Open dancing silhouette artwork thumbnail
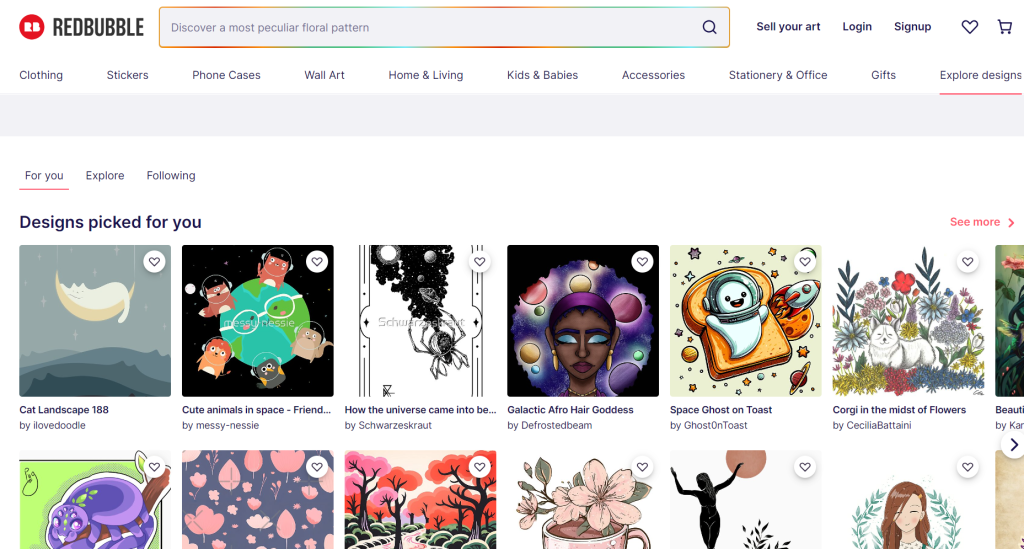 (x=746, y=499)
